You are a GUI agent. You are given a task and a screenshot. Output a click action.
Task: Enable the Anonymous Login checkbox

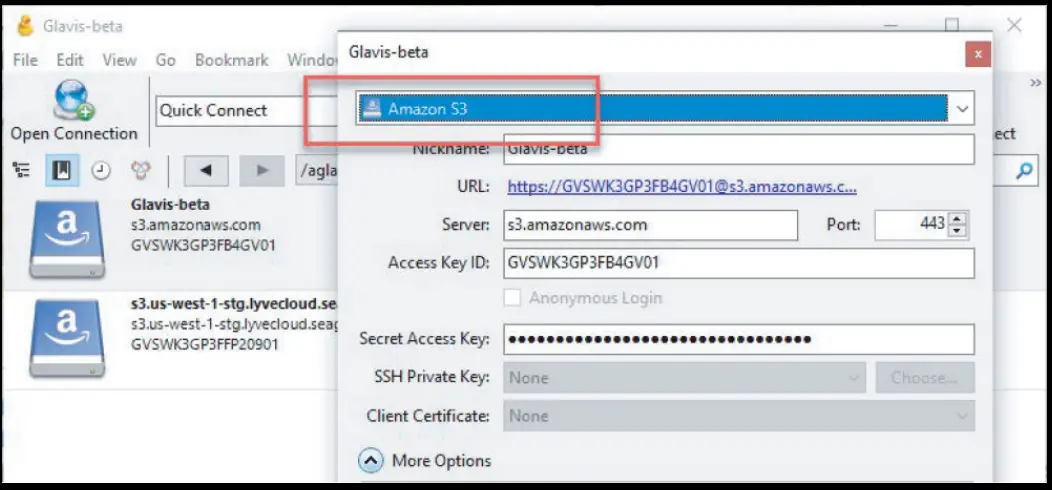[x=513, y=298]
